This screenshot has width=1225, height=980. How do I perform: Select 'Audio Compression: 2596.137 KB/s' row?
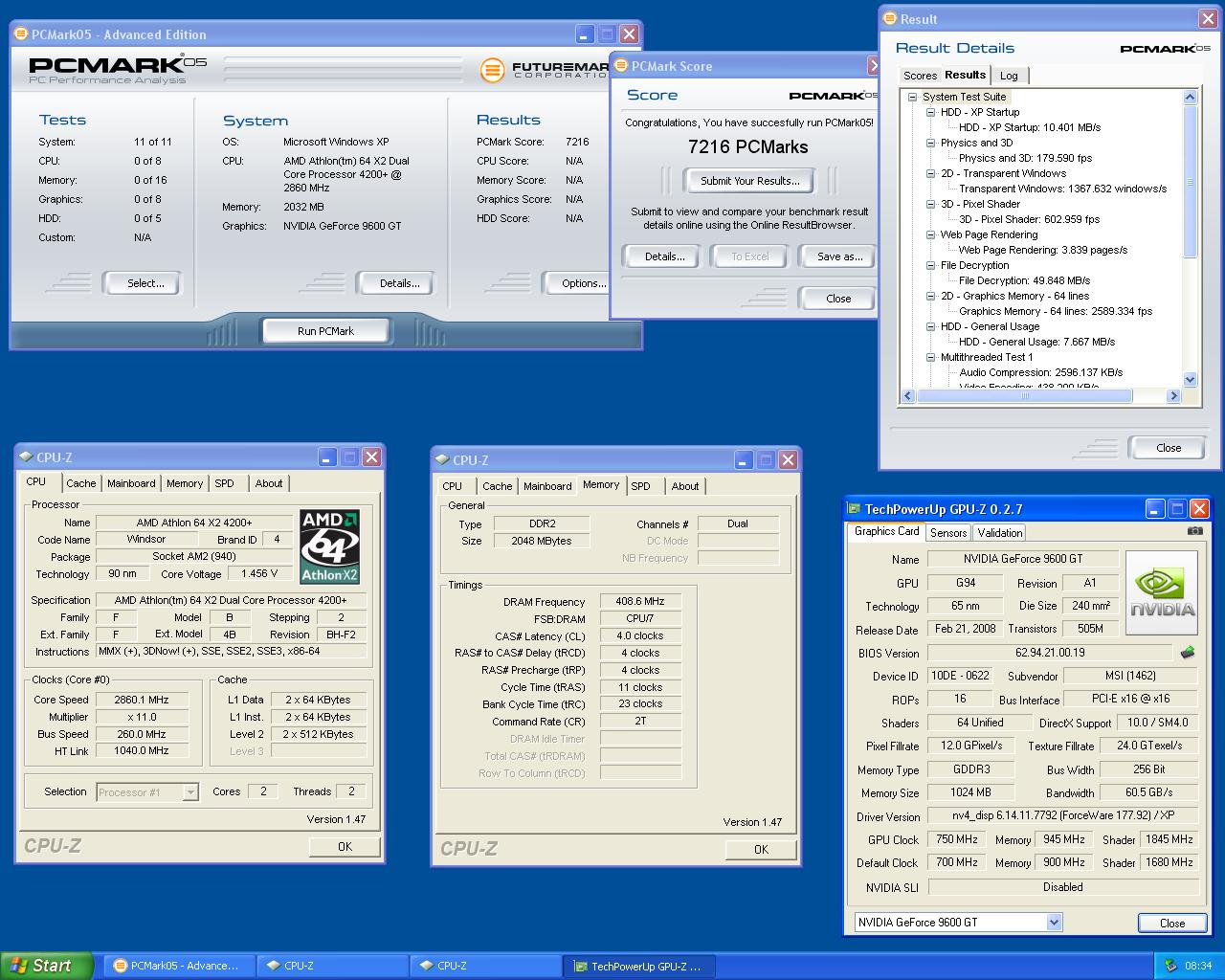[x=1040, y=372]
